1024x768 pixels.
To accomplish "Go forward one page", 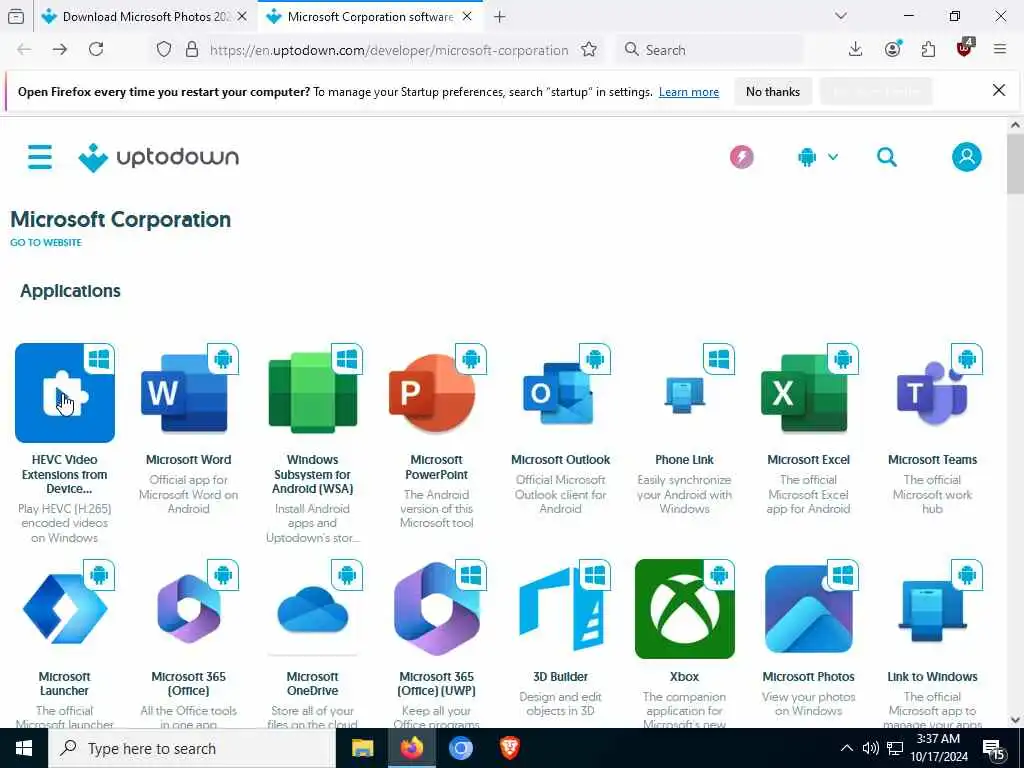I will 60,50.
